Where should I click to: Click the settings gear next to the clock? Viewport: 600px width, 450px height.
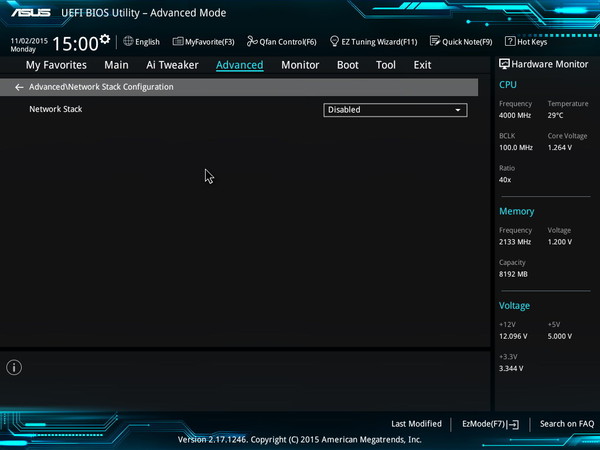pos(105,39)
